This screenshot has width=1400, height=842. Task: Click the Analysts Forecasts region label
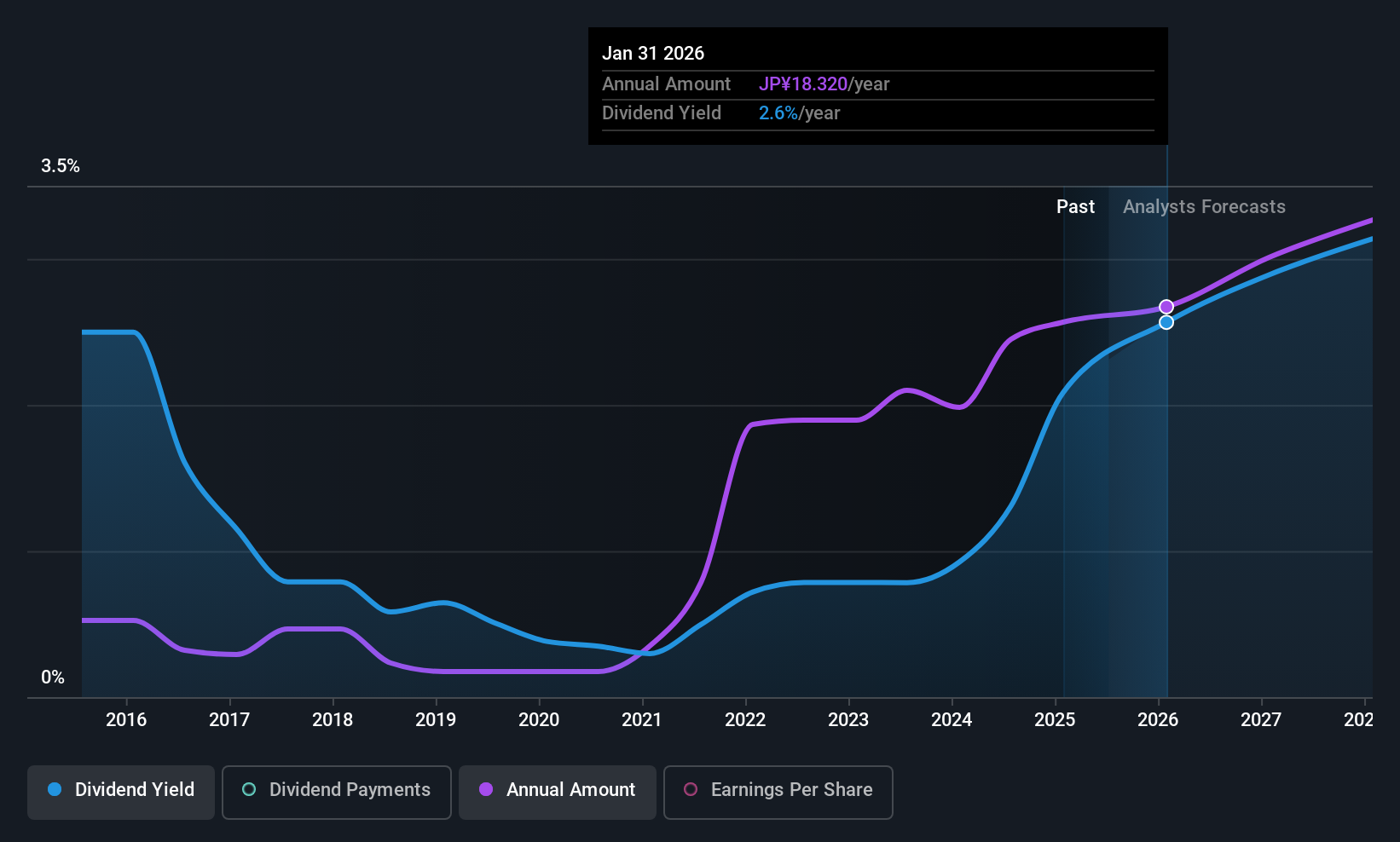click(1204, 207)
